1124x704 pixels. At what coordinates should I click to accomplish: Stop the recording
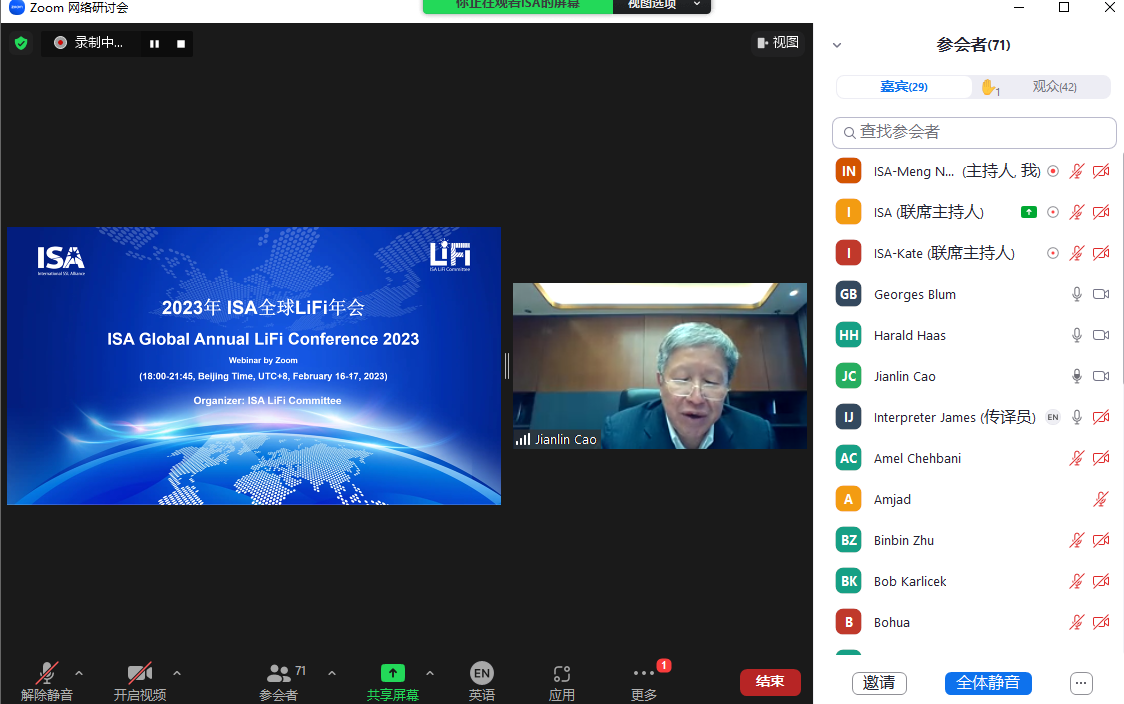pyautogui.click(x=181, y=43)
